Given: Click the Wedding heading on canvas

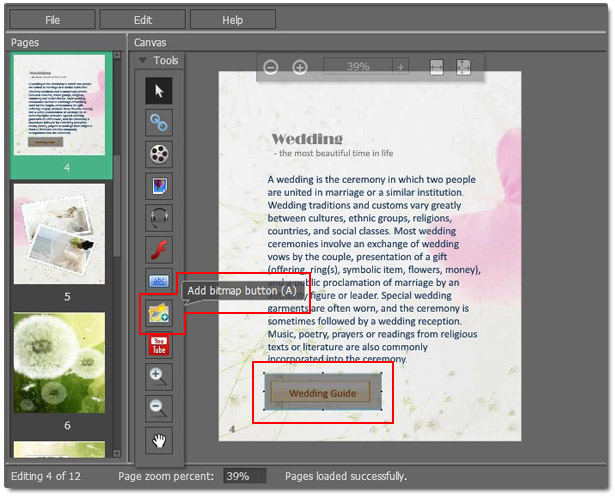Looking at the screenshot, I should (x=307, y=138).
